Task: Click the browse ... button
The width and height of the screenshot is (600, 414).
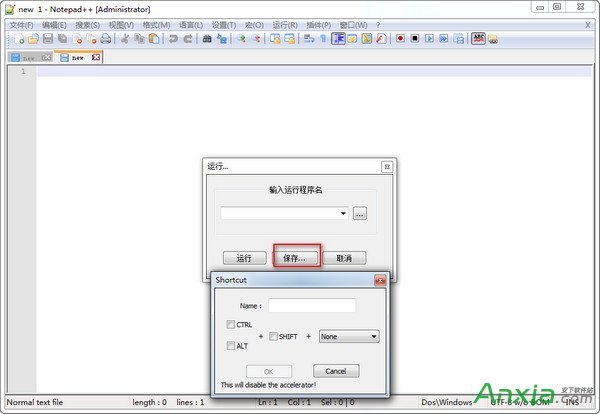Action: (x=359, y=214)
